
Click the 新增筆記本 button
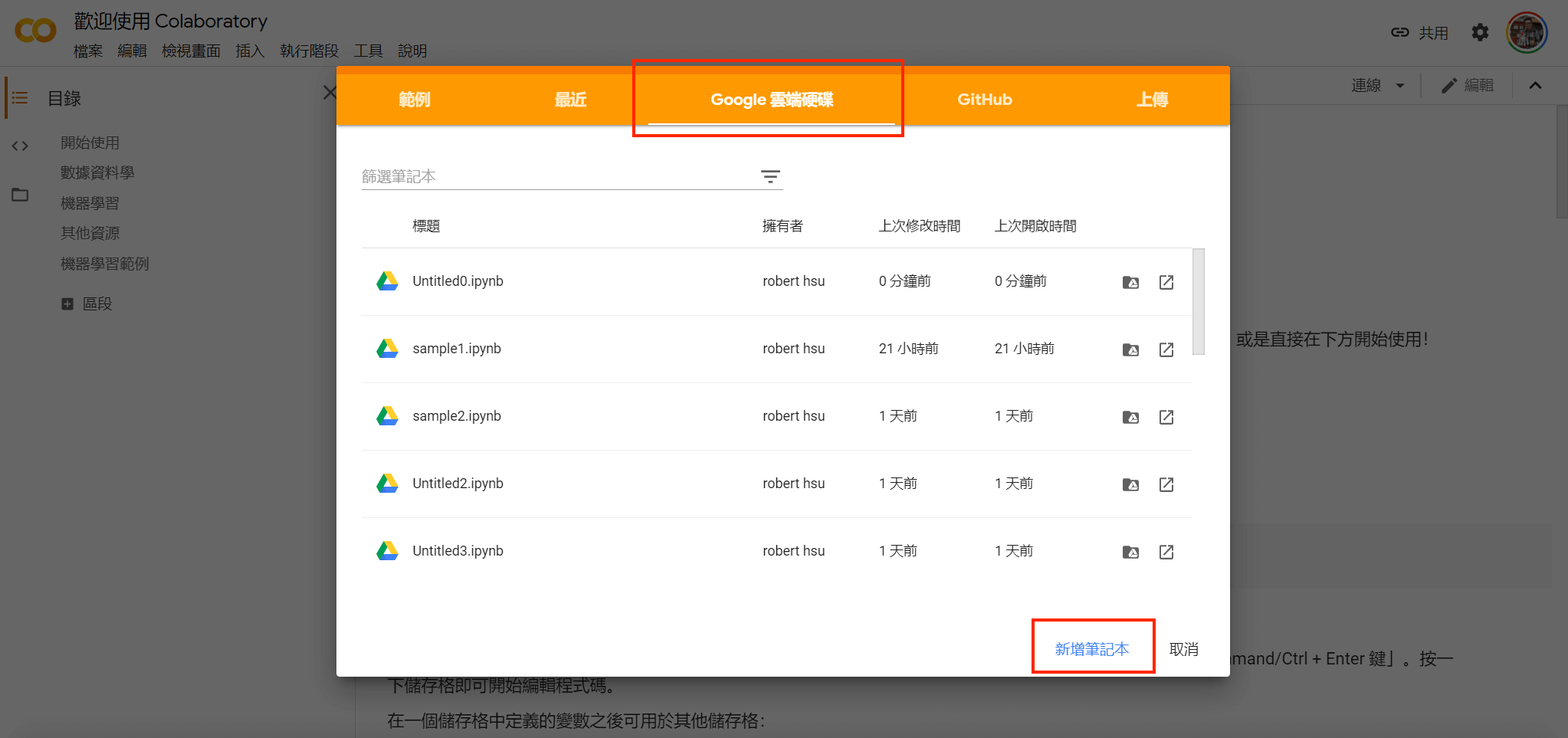1092,649
